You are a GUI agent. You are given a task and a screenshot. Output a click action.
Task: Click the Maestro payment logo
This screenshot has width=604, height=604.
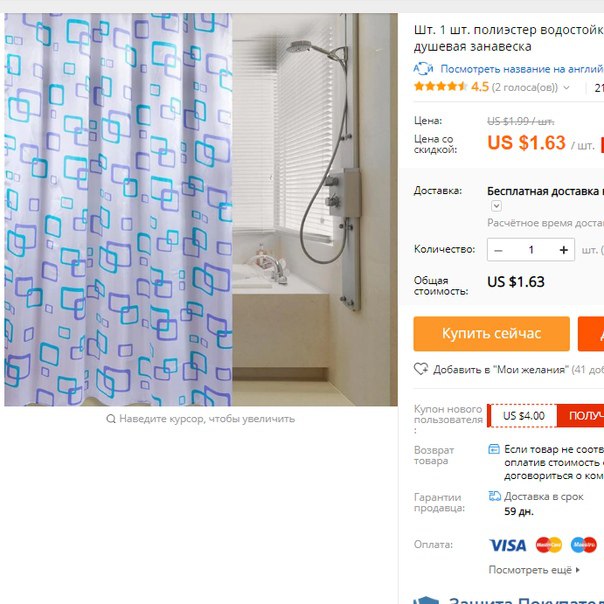coord(584,545)
